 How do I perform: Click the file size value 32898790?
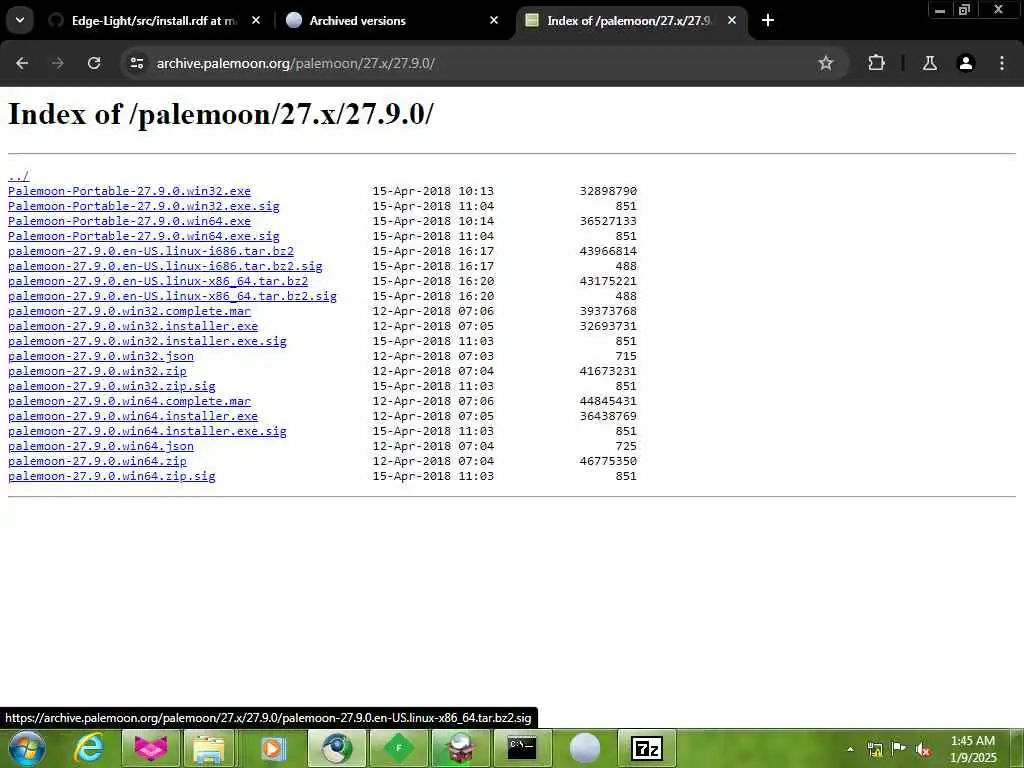point(608,191)
